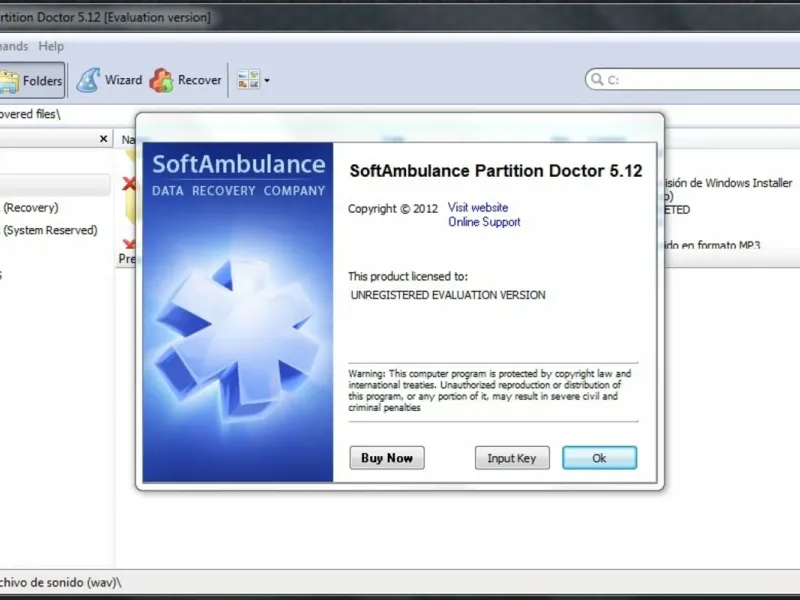Open the Online Support link

(484, 222)
